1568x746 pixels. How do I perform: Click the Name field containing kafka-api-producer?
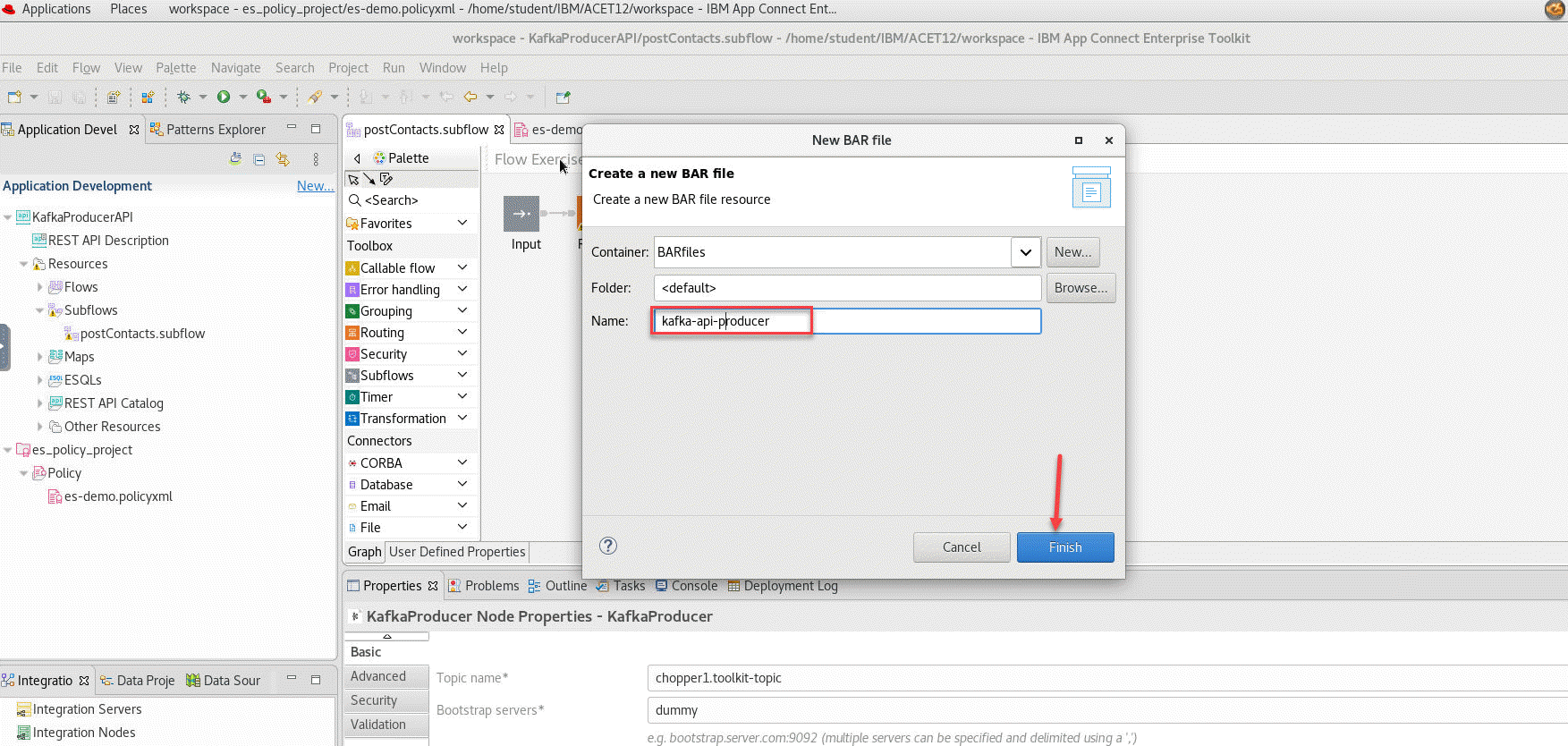[847, 321]
